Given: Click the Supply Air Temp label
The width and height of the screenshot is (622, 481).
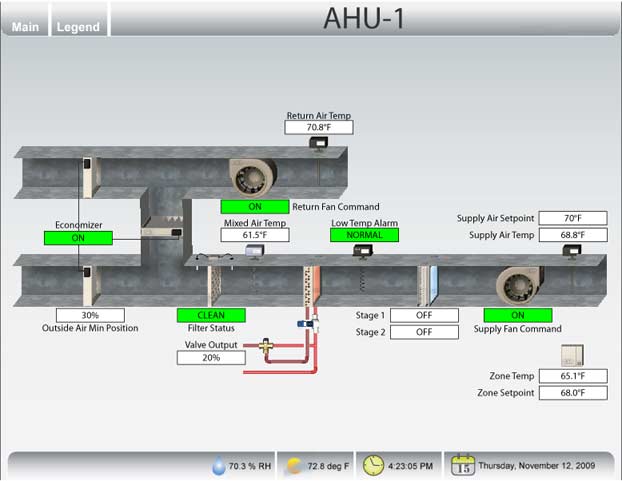Looking at the screenshot, I should pos(502,235).
